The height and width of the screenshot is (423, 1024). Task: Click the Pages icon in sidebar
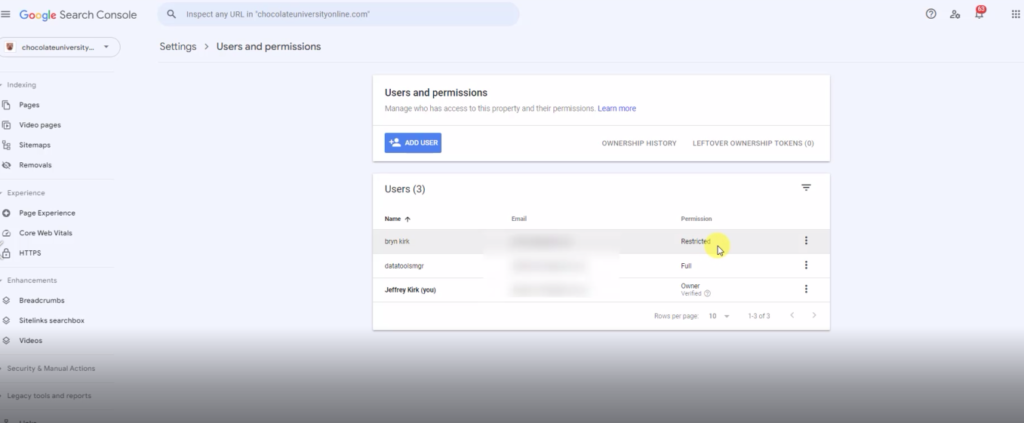click(7, 104)
